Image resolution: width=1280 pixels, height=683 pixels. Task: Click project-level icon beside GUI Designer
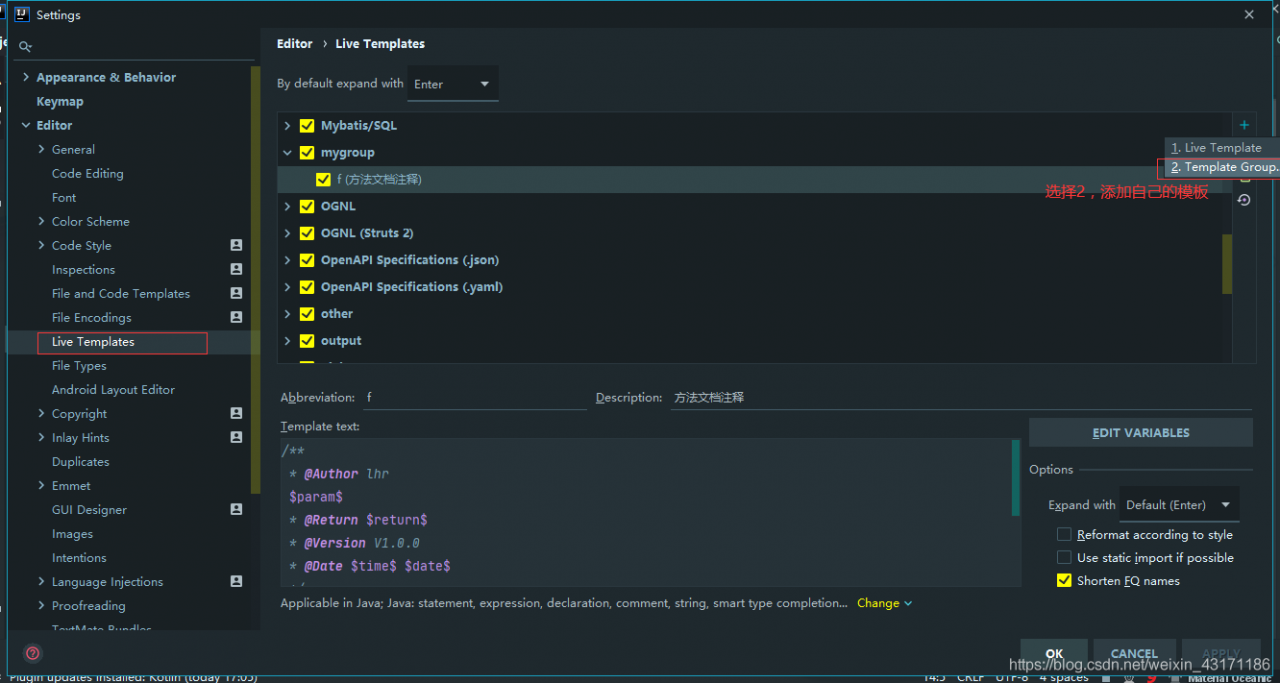click(236, 509)
